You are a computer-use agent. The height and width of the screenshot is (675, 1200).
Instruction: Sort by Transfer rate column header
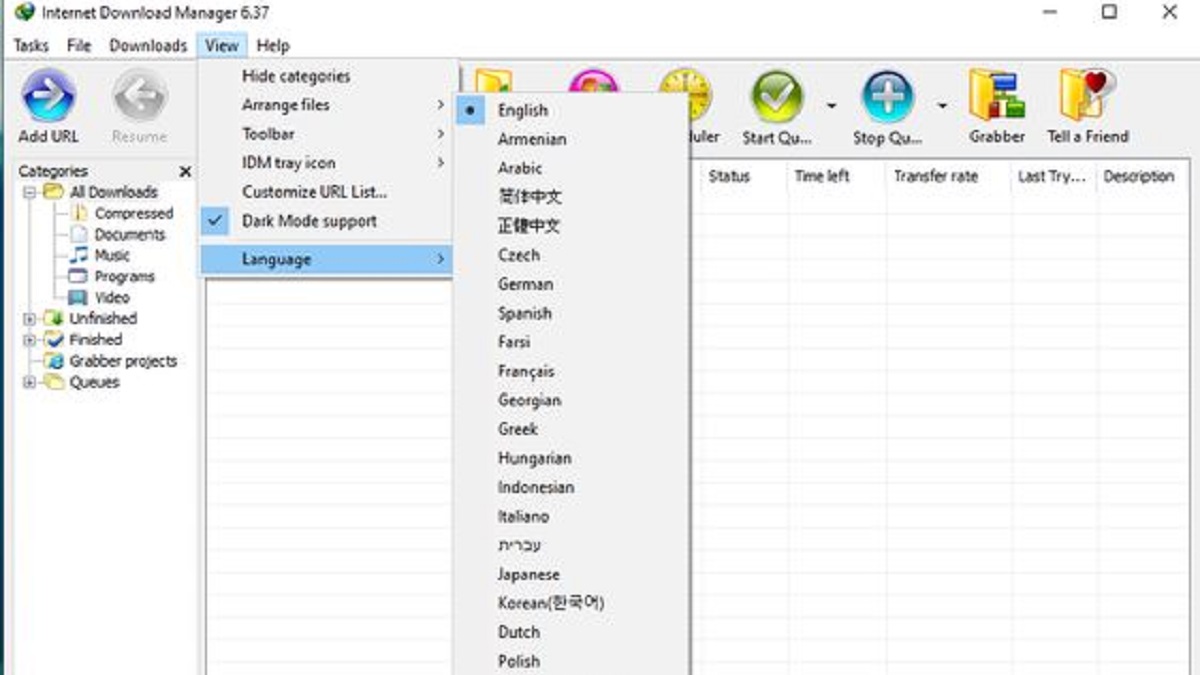[936, 176]
